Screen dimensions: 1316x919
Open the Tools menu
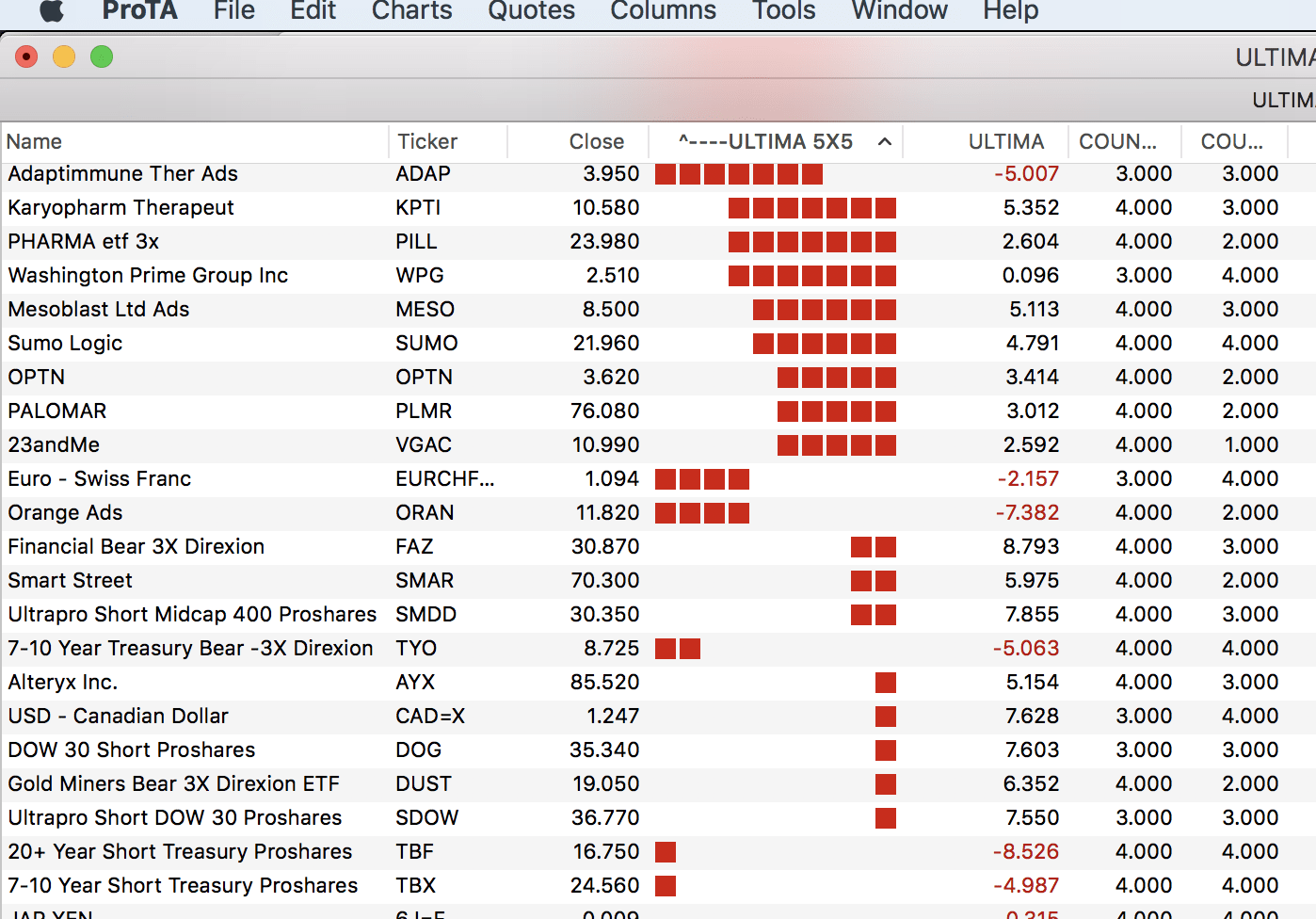pos(783,10)
